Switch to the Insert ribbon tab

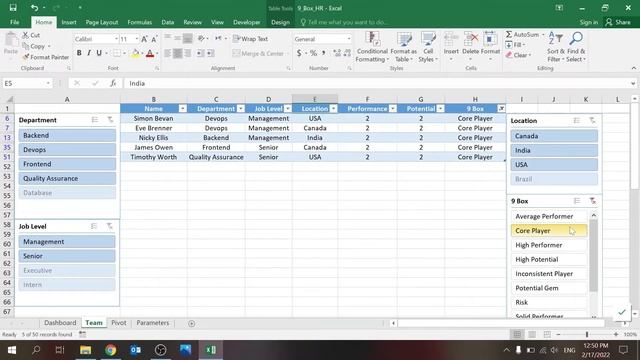pos(69,22)
